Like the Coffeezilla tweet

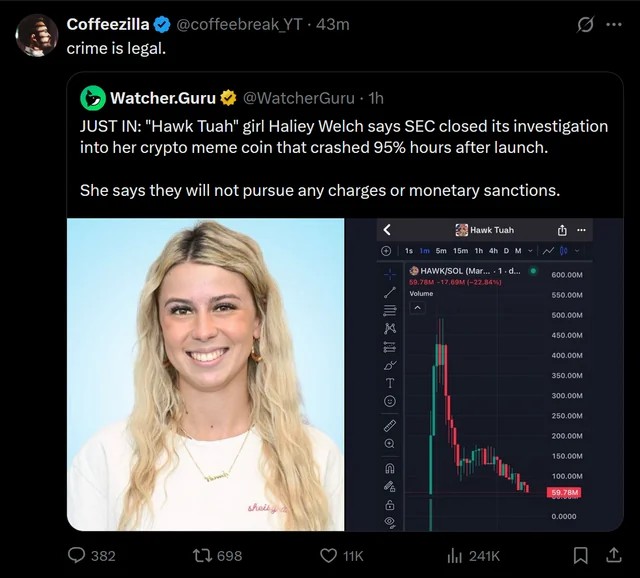click(x=327, y=555)
